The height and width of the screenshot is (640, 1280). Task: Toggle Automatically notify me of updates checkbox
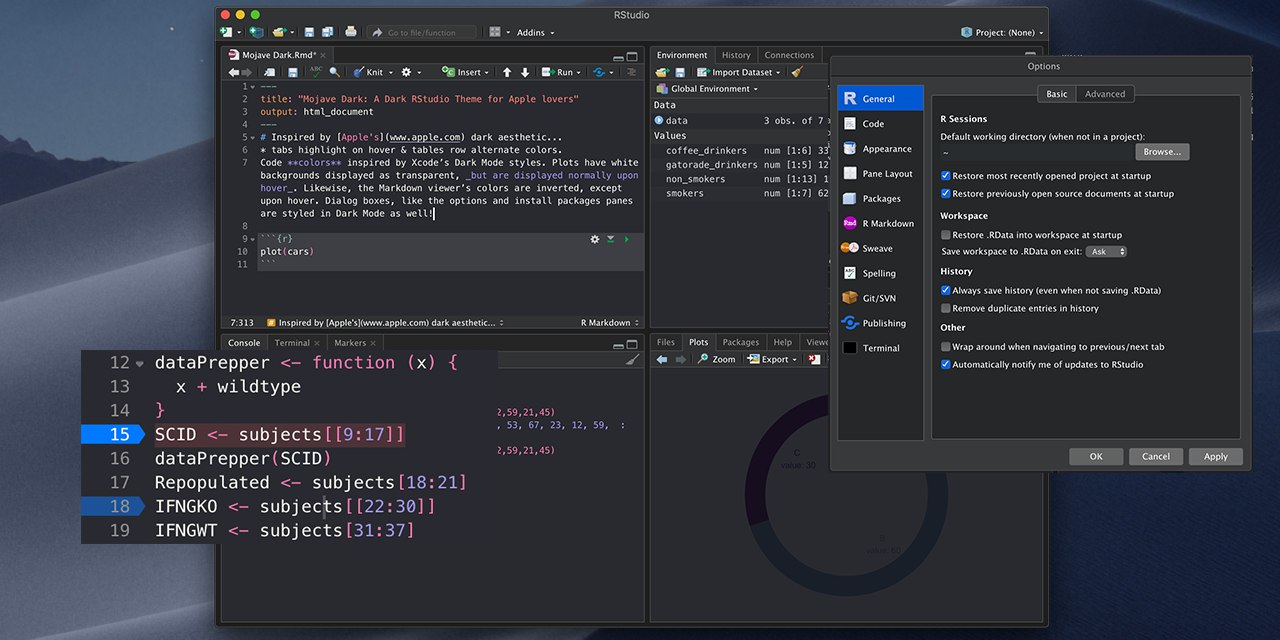[x=946, y=365]
